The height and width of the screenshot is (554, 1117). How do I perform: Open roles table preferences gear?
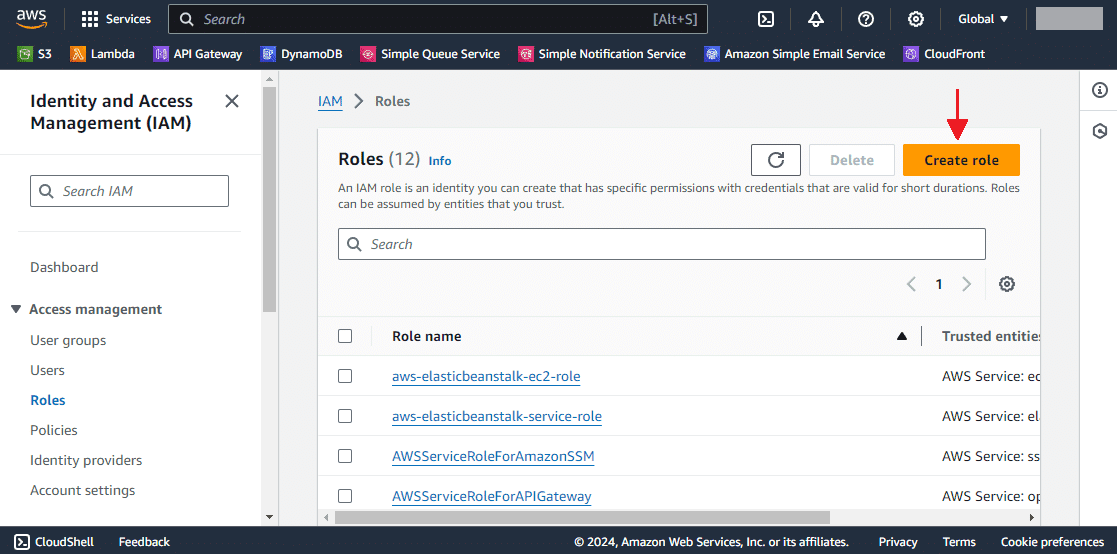coord(1007,284)
